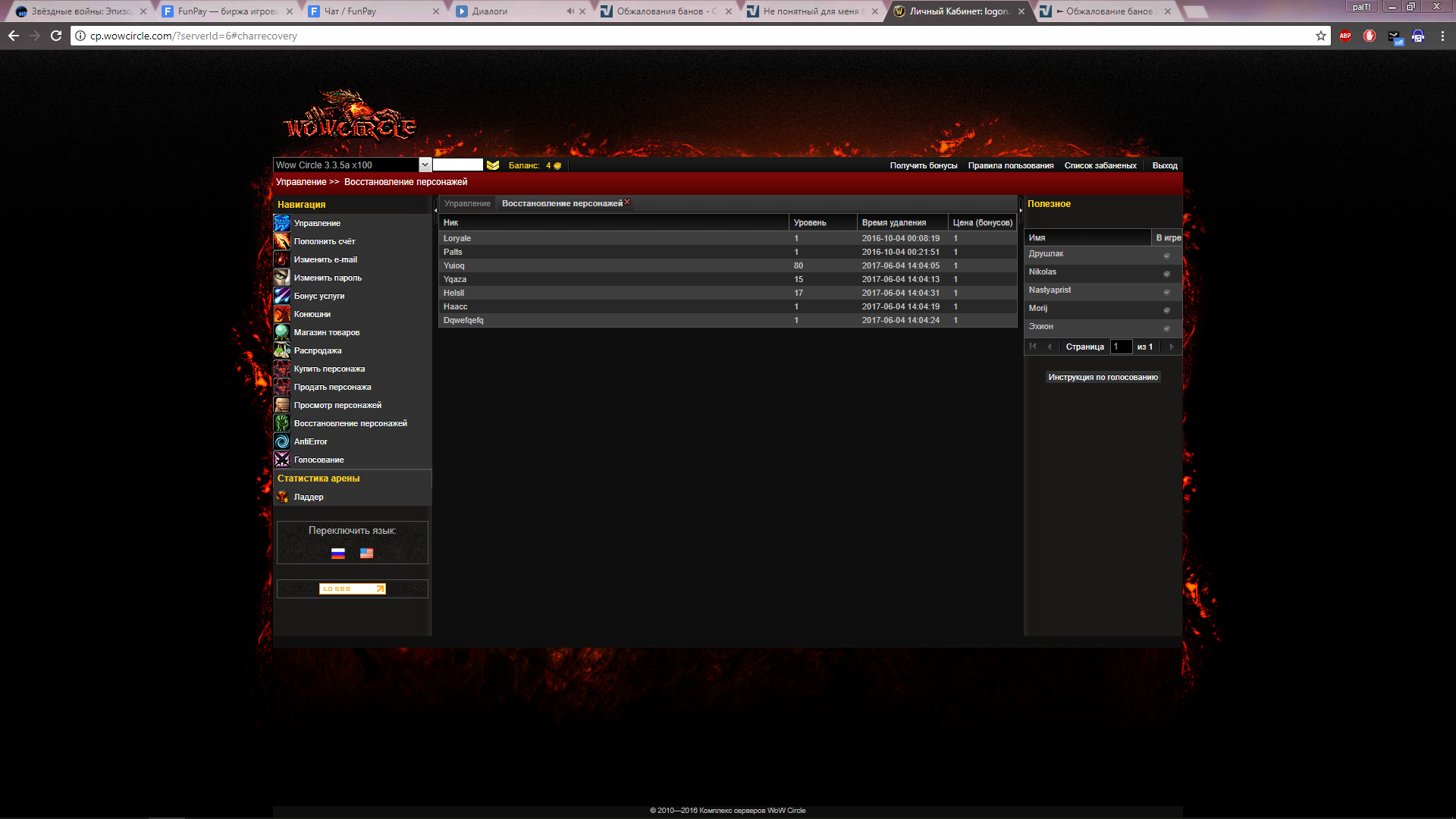The width and height of the screenshot is (1456, 819).
Task: Collapse the left navigation panel arrow
Action: pos(435,210)
